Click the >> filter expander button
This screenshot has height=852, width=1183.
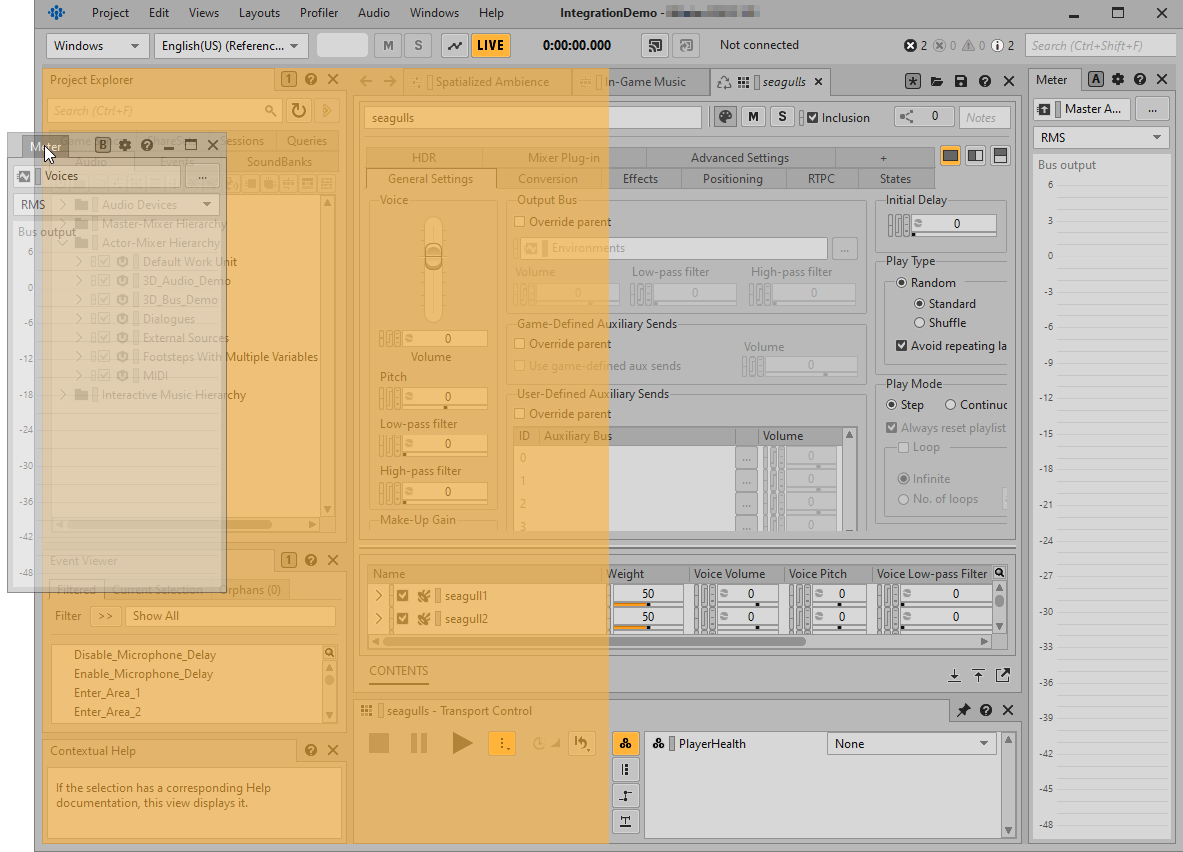coord(106,616)
